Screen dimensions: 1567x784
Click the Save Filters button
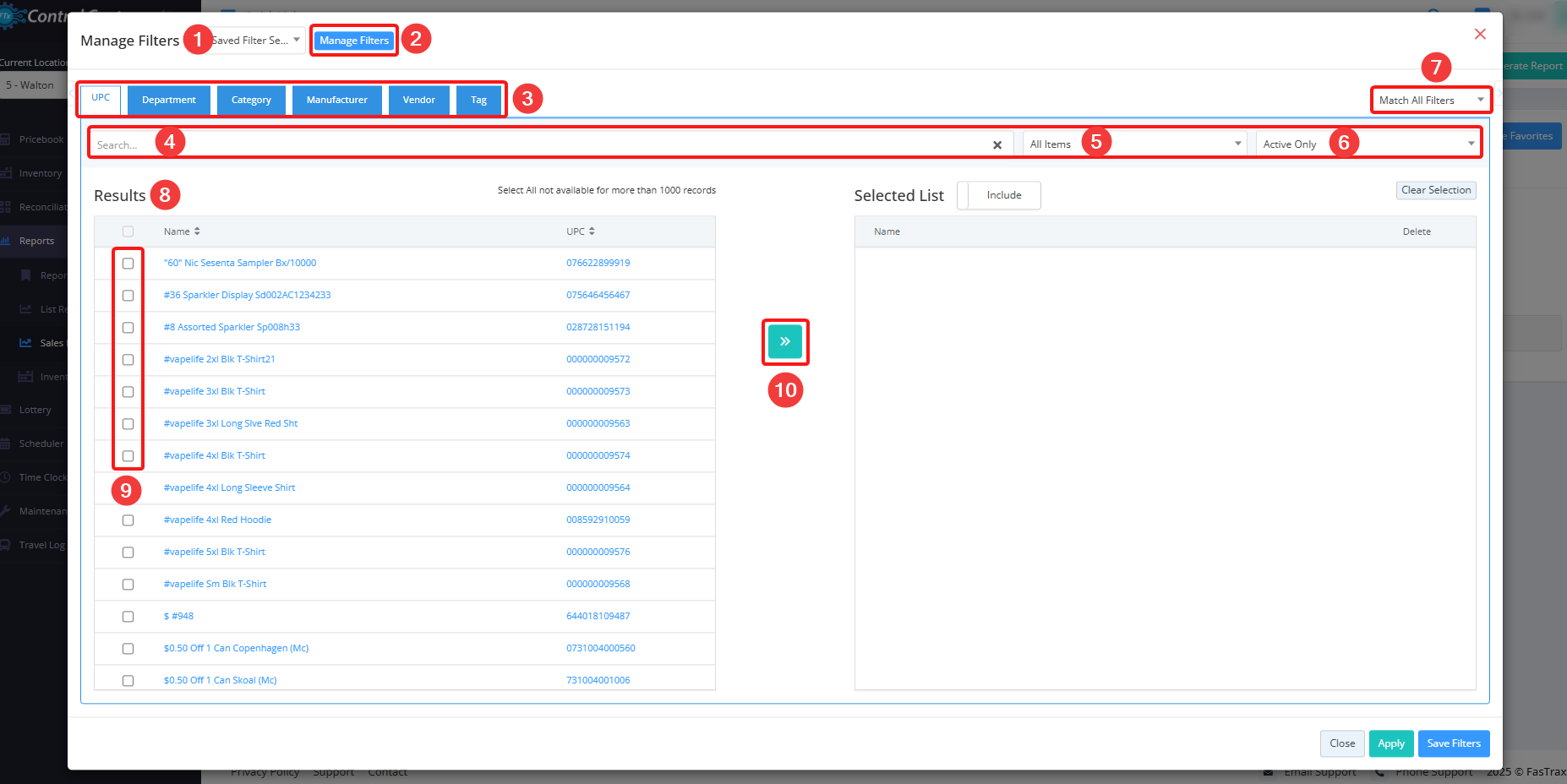pyautogui.click(x=1453, y=743)
